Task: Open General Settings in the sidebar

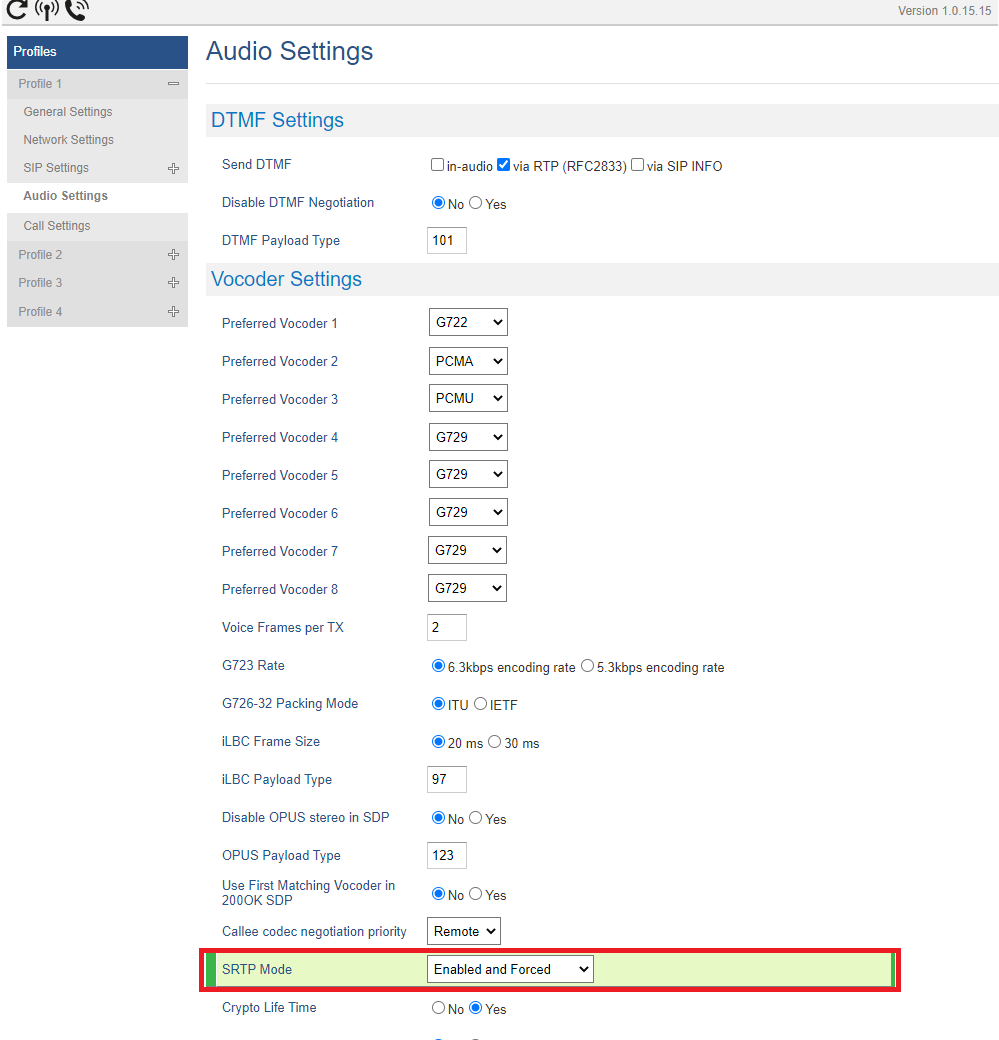Action: [x=68, y=112]
